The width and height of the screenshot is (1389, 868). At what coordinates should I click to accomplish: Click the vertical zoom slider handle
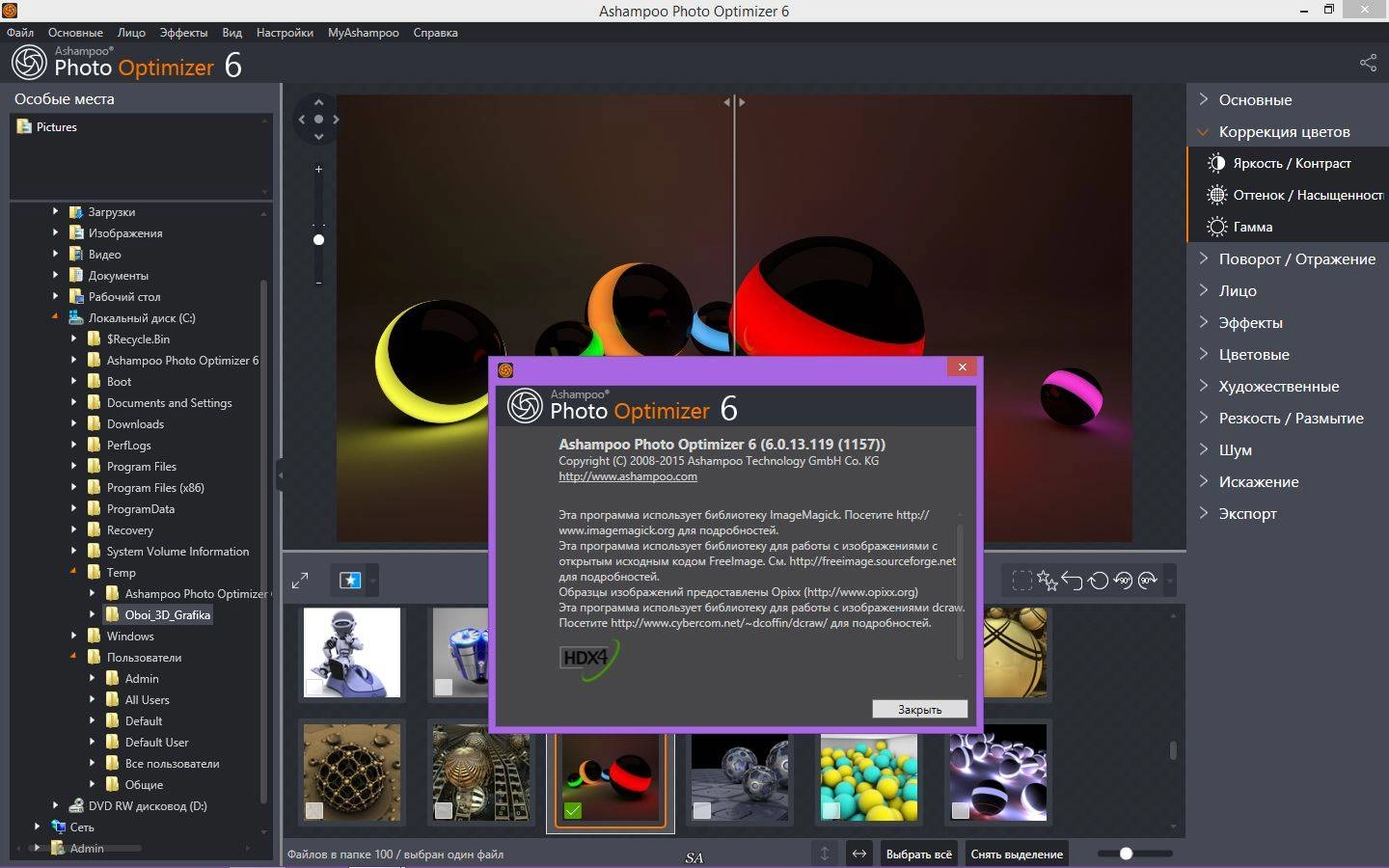point(318,239)
